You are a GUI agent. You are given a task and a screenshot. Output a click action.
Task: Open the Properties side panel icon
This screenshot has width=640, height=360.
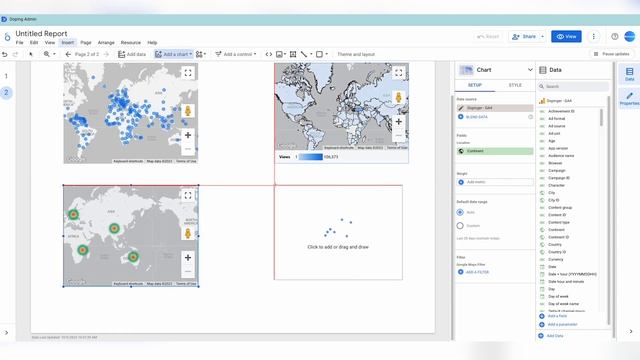629,98
